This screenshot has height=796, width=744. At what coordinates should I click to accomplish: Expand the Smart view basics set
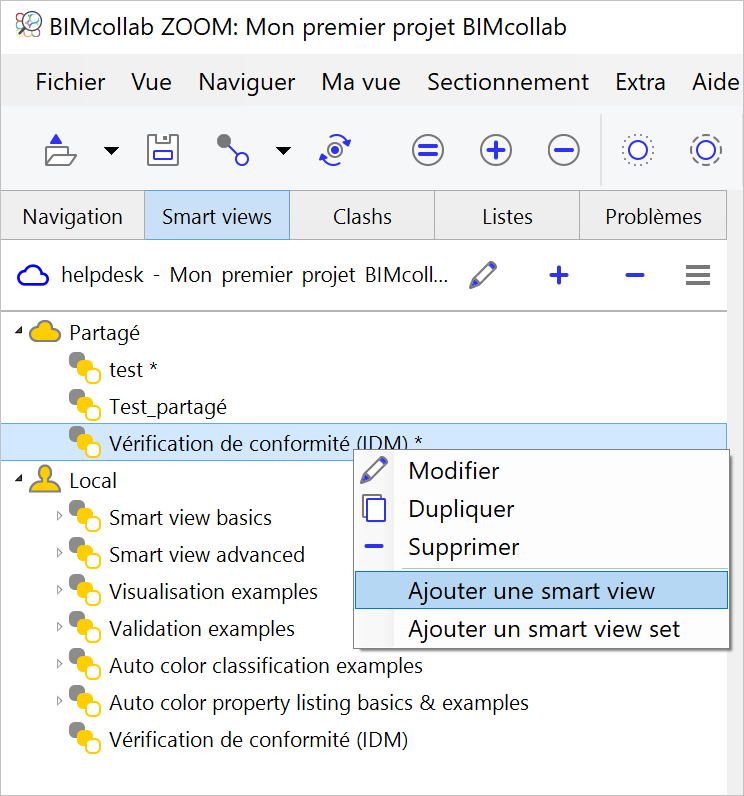pyautogui.click(x=59, y=516)
